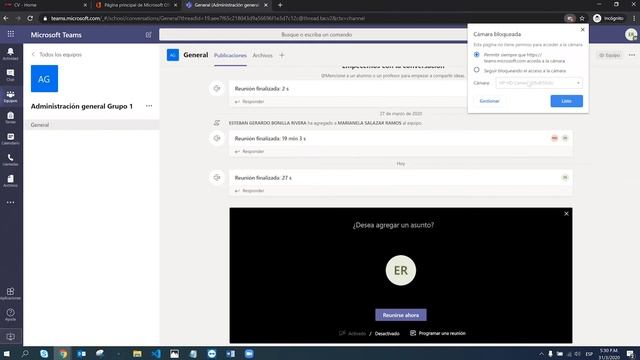Click the search or command box

coord(316,35)
